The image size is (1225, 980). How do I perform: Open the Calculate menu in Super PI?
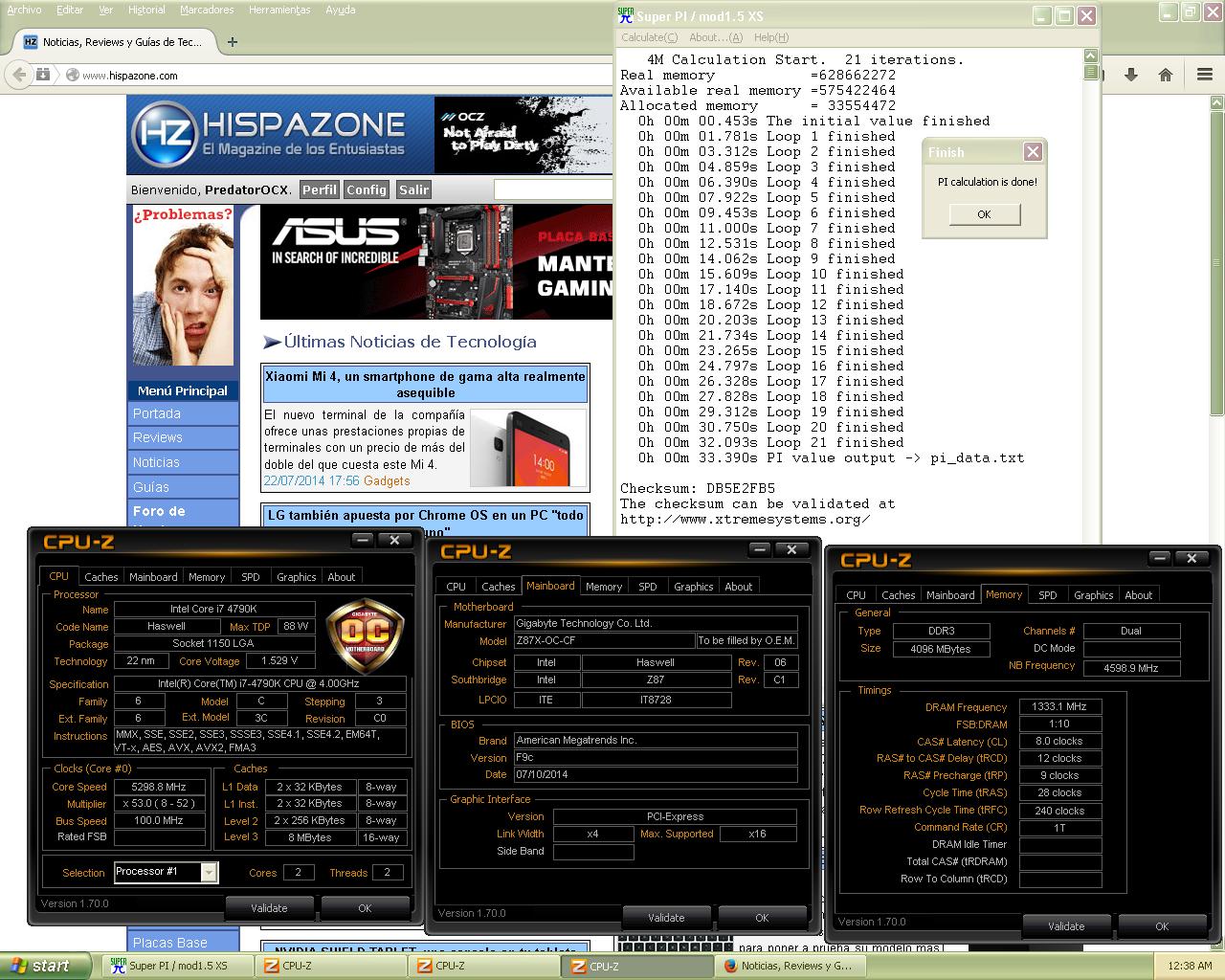(649, 37)
